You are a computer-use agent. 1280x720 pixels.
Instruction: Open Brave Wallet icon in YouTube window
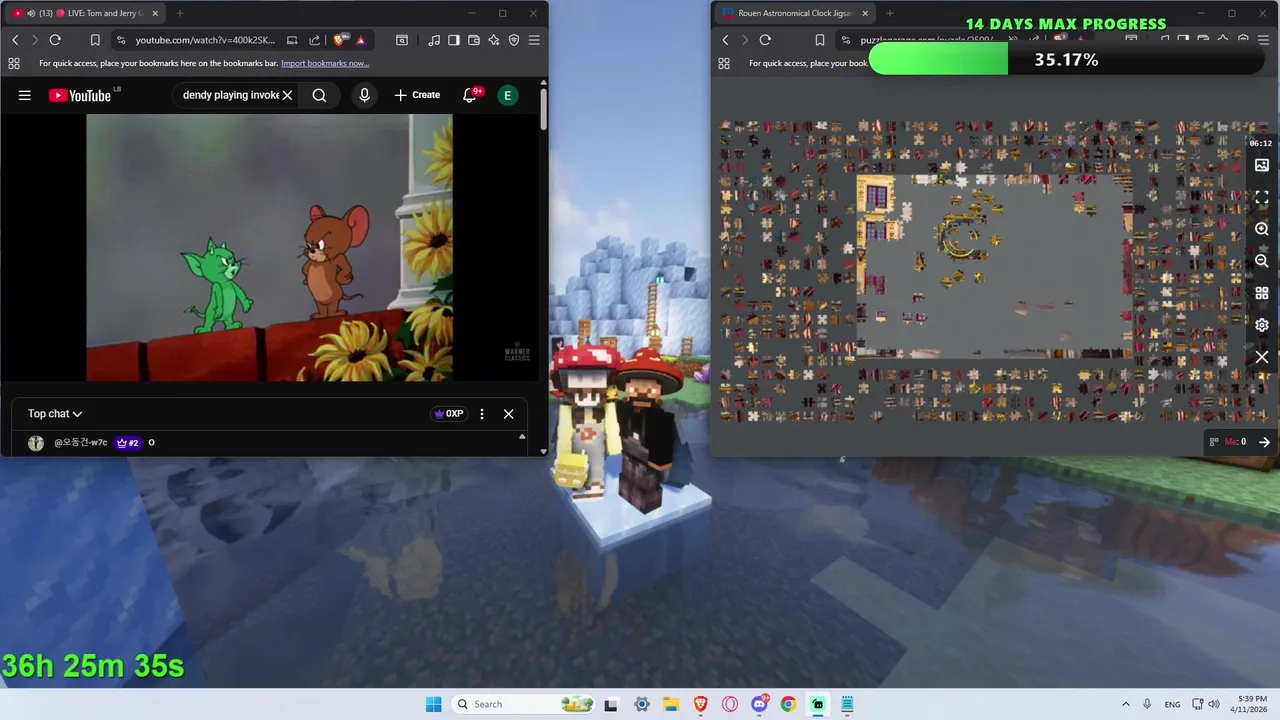(x=474, y=40)
